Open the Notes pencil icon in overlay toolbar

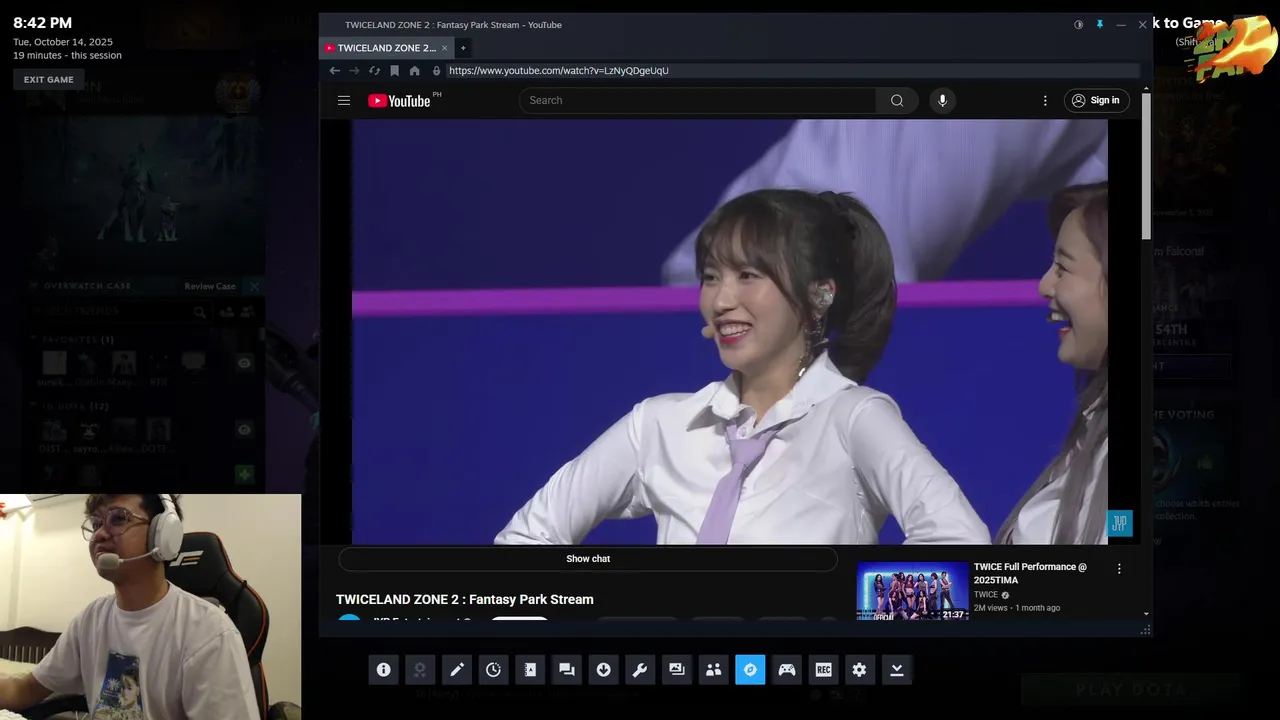pos(457,670)
